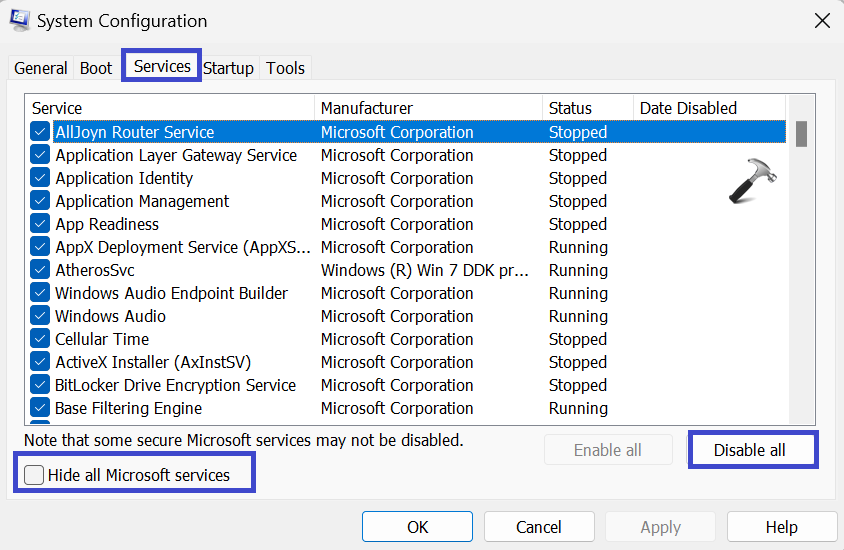Open the Boot tab
Image resolution: width=844 pixels, height=550 pixels.
[x=96, y=68]
